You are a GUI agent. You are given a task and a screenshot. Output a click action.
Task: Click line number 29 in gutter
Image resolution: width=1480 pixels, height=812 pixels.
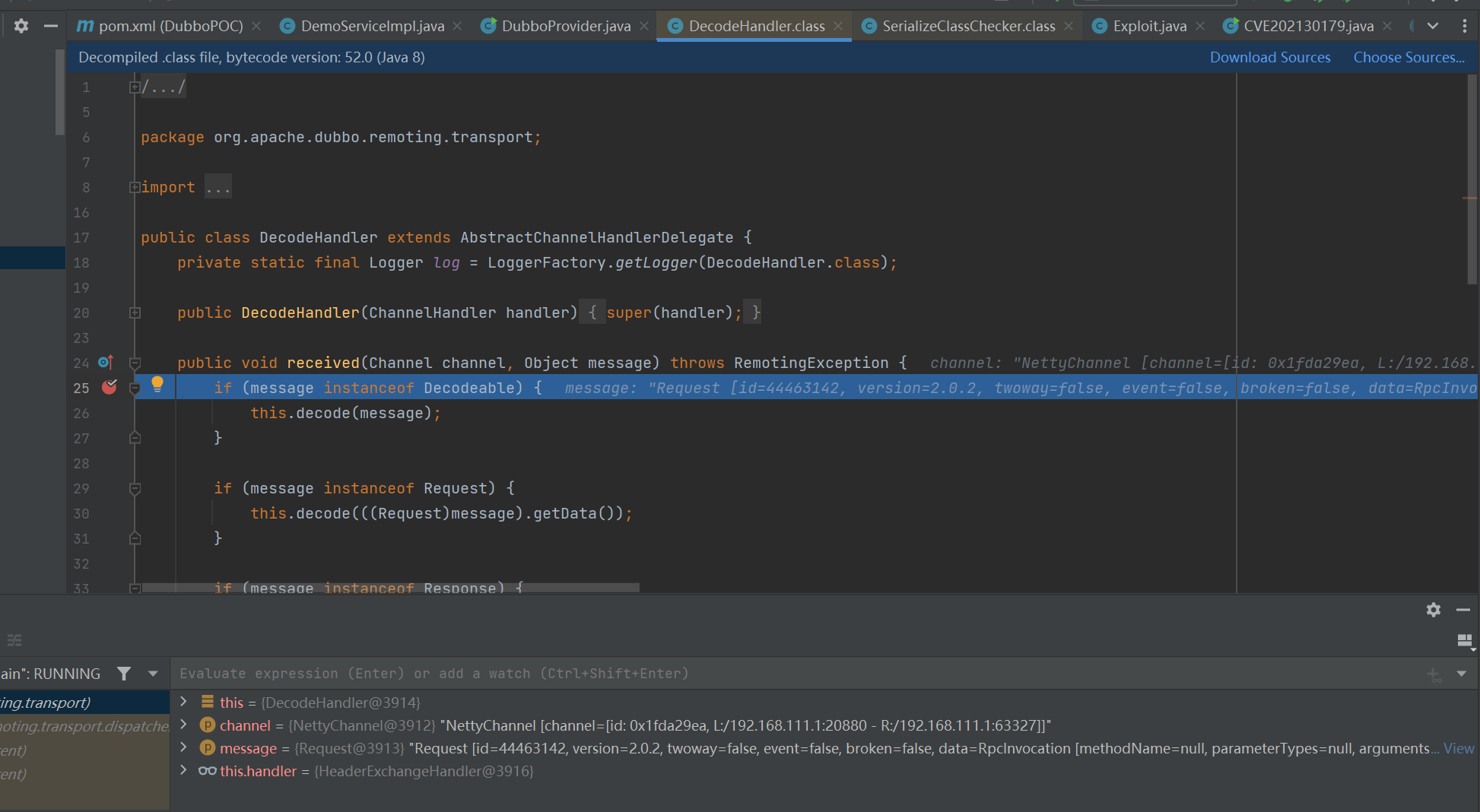coord(81,488)
